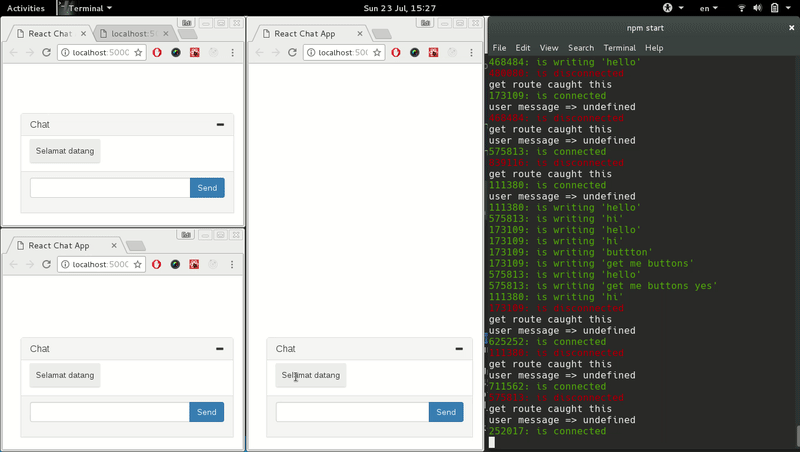Open terminal Terminal menu
800x452 pixels.
pyautogui.click(x=620, y=47)
